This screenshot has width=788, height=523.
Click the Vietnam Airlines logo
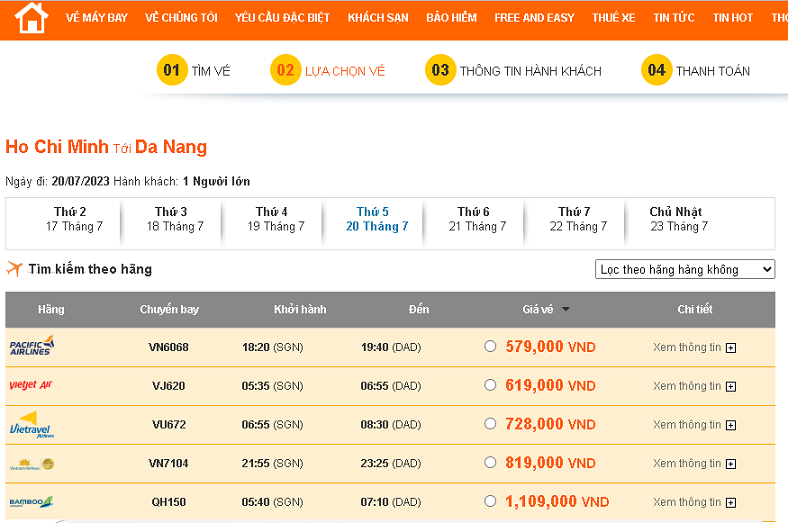(32, 464)
